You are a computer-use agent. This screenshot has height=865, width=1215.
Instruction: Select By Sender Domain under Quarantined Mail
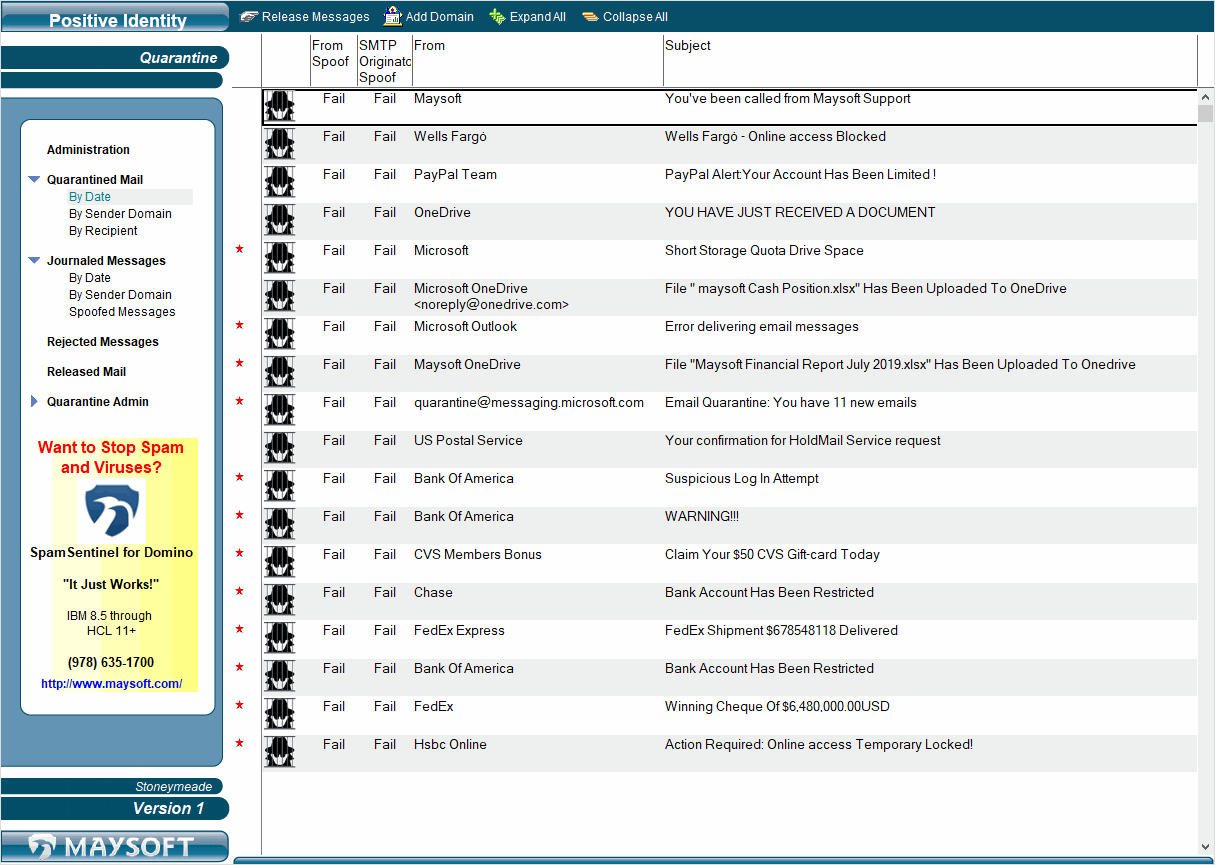[x=120, y=214]
